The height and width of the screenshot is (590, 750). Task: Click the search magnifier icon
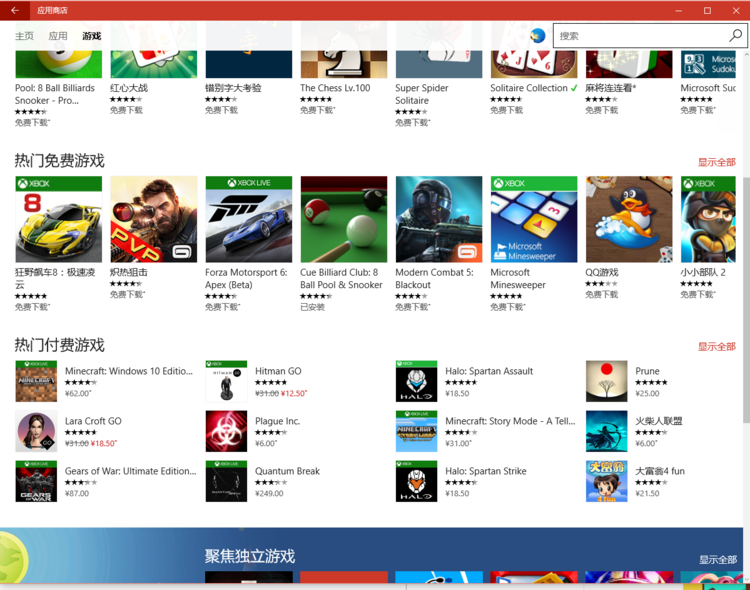click(735, 35)
